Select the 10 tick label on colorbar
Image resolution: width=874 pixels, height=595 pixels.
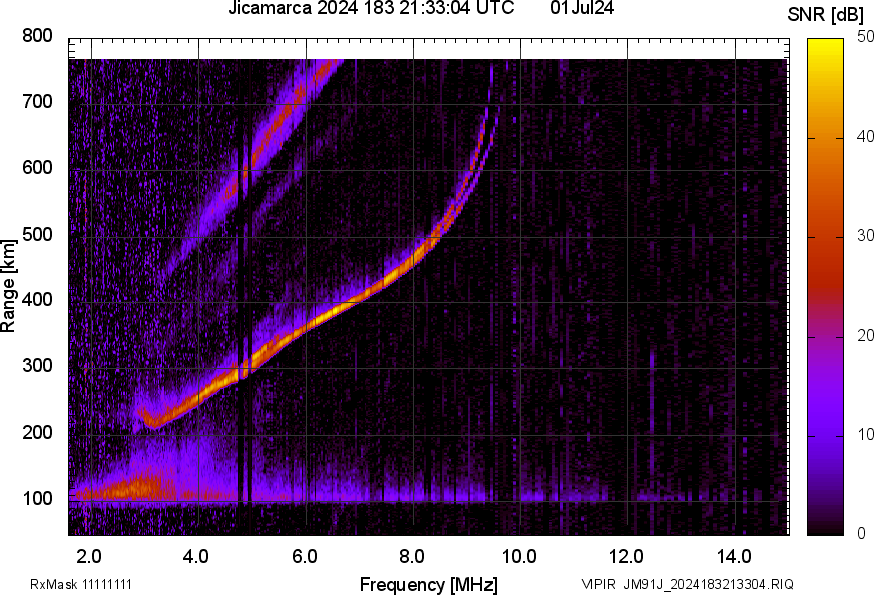pyautogui.click(x=865, y=435)
